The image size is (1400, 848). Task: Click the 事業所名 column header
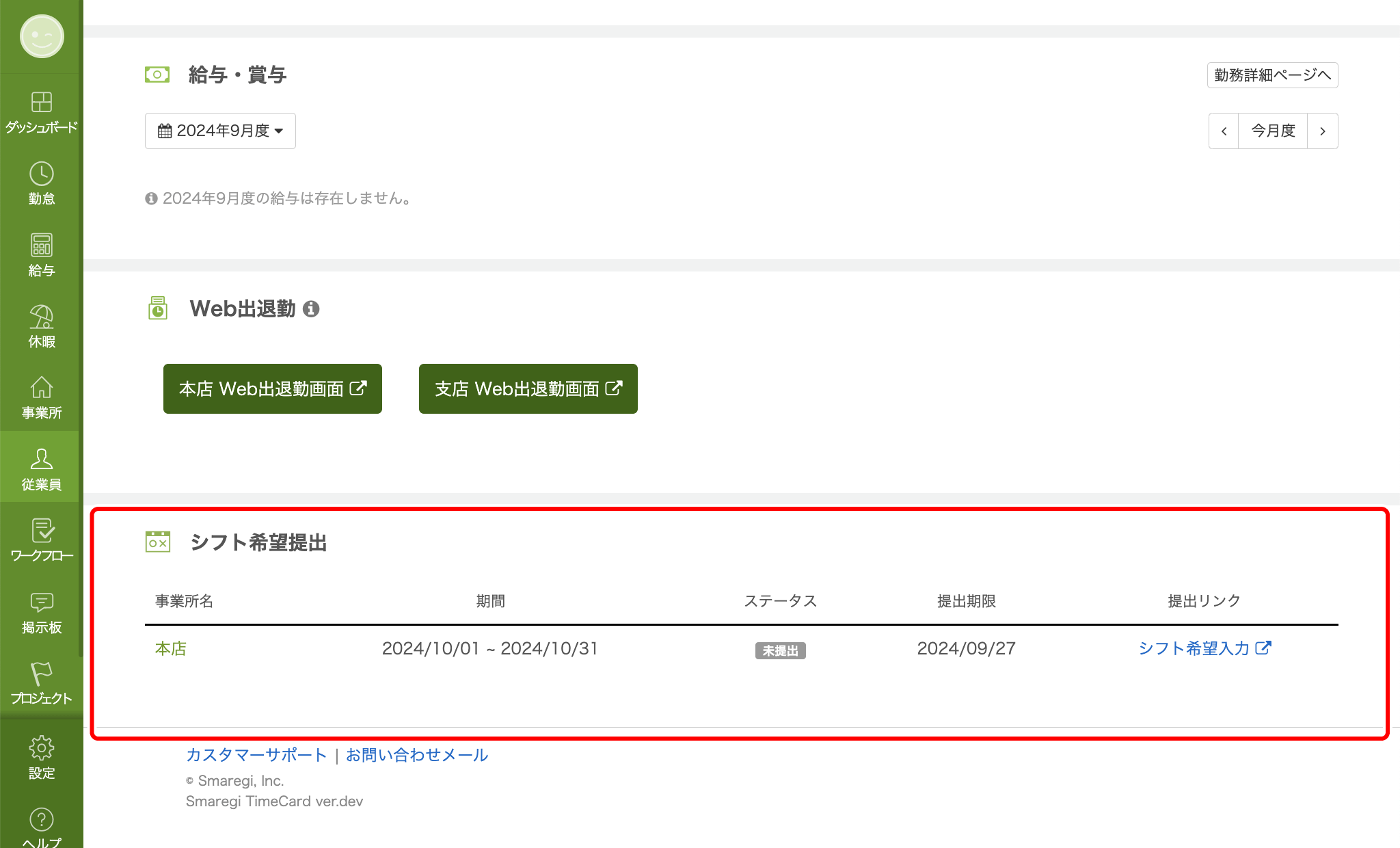185,601
